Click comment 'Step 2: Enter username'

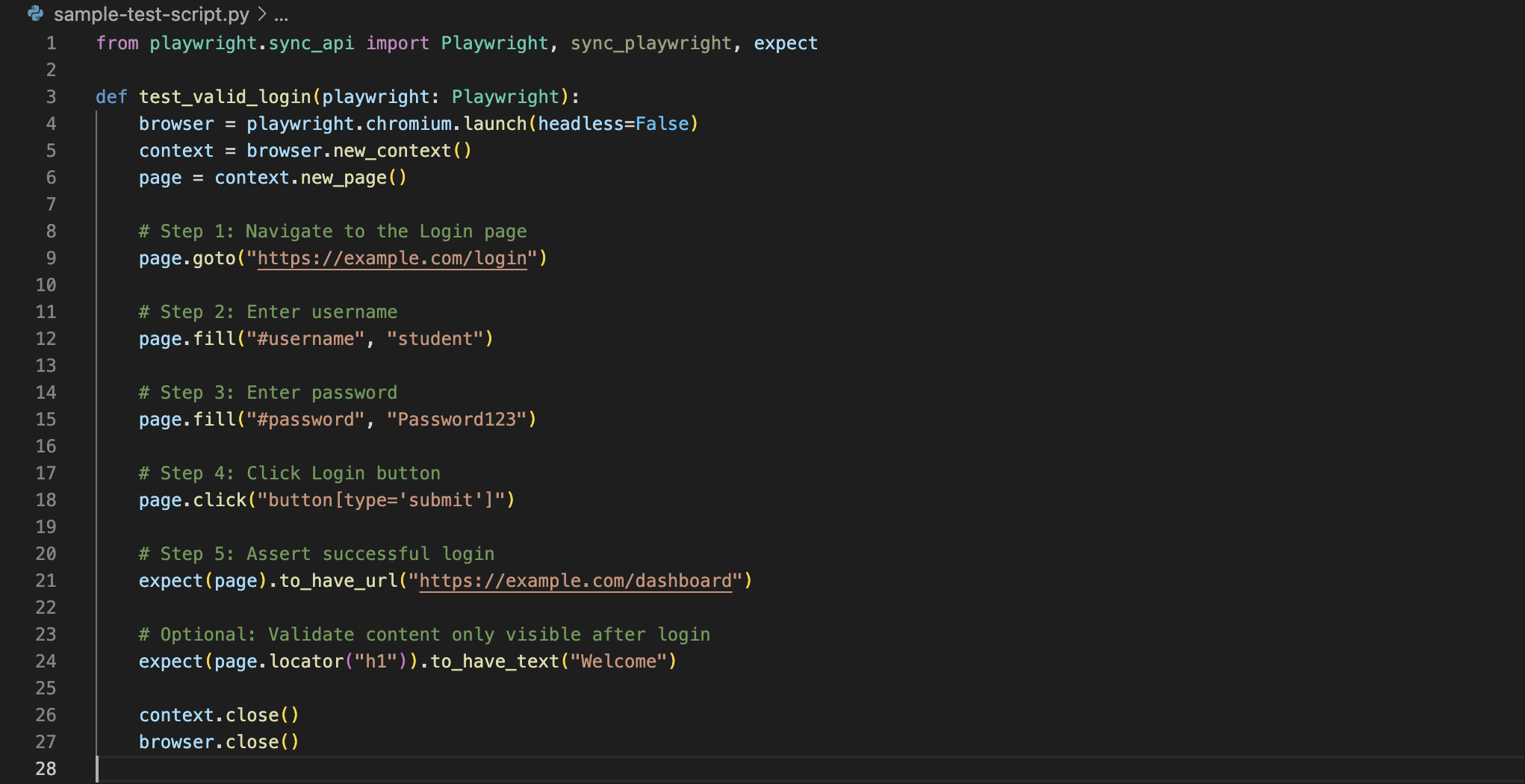pyautogui.click(x=268, y=312)
